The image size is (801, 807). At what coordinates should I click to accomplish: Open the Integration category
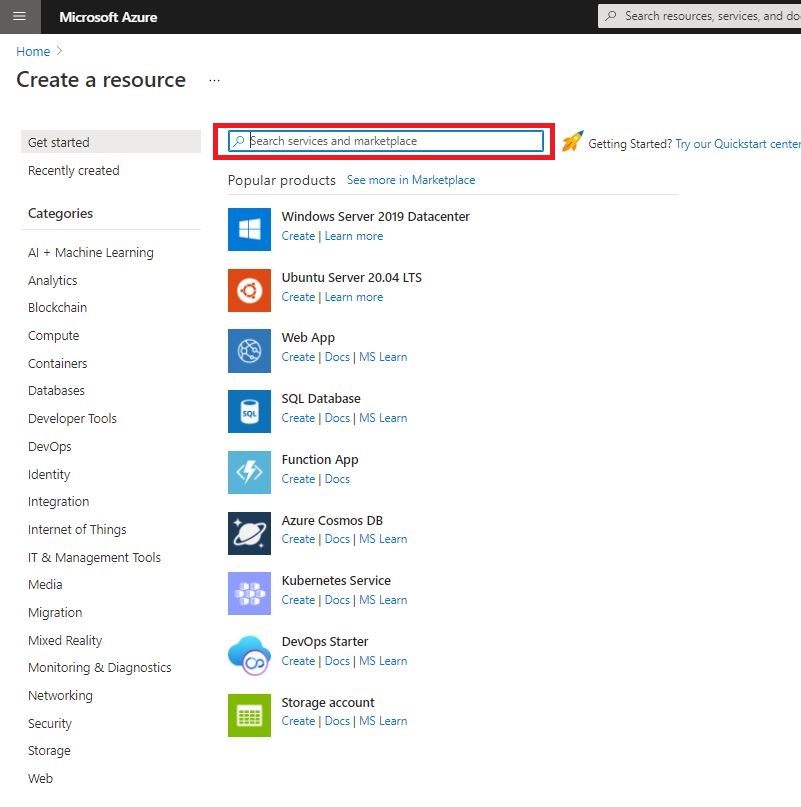[x=58, y=502]
